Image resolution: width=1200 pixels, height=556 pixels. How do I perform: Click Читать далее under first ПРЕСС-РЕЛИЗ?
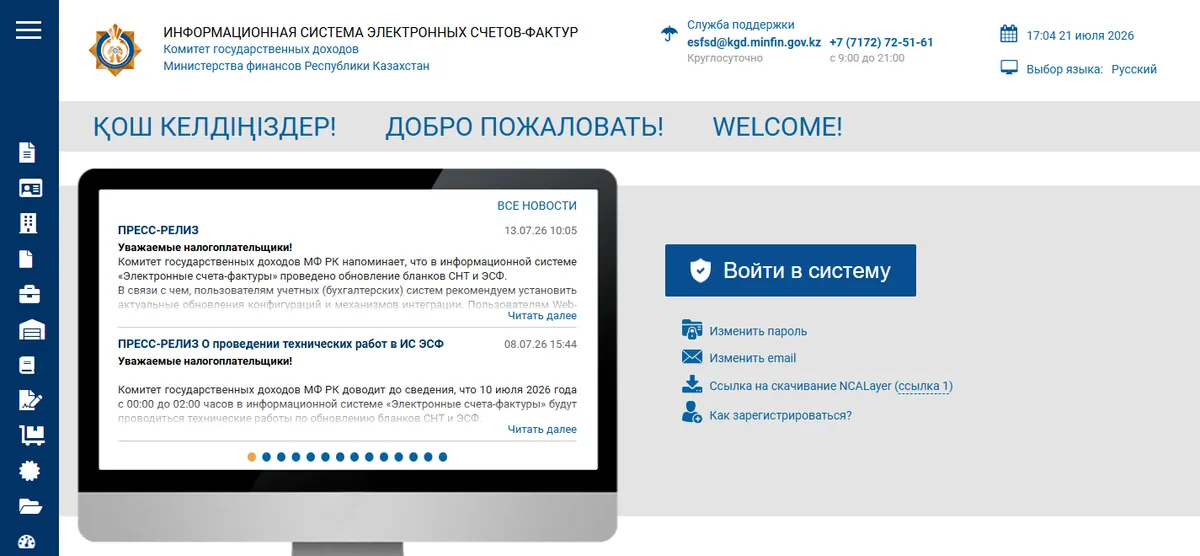pos(542,316)
